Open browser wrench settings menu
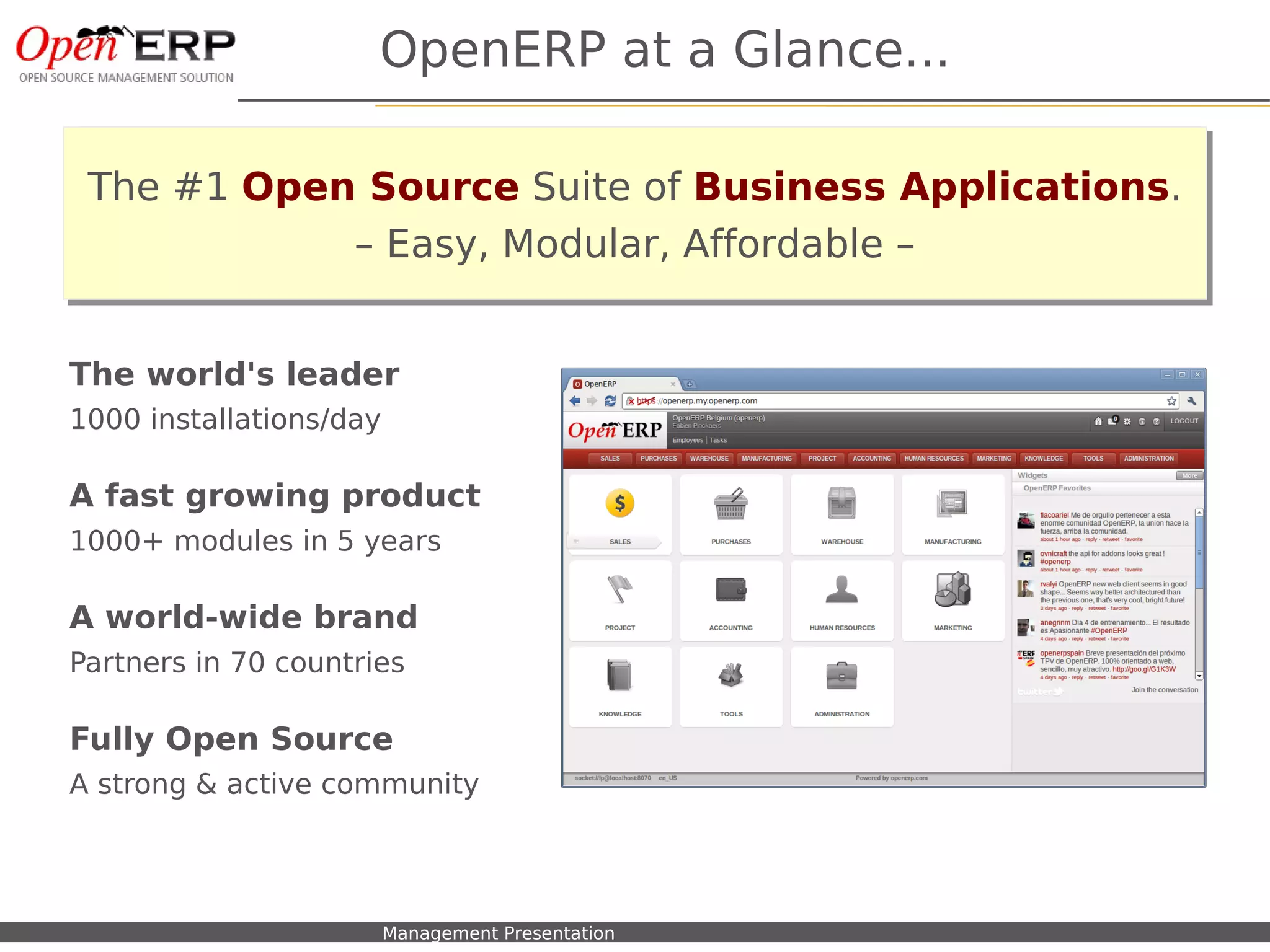 click(x=1192, y=401)
